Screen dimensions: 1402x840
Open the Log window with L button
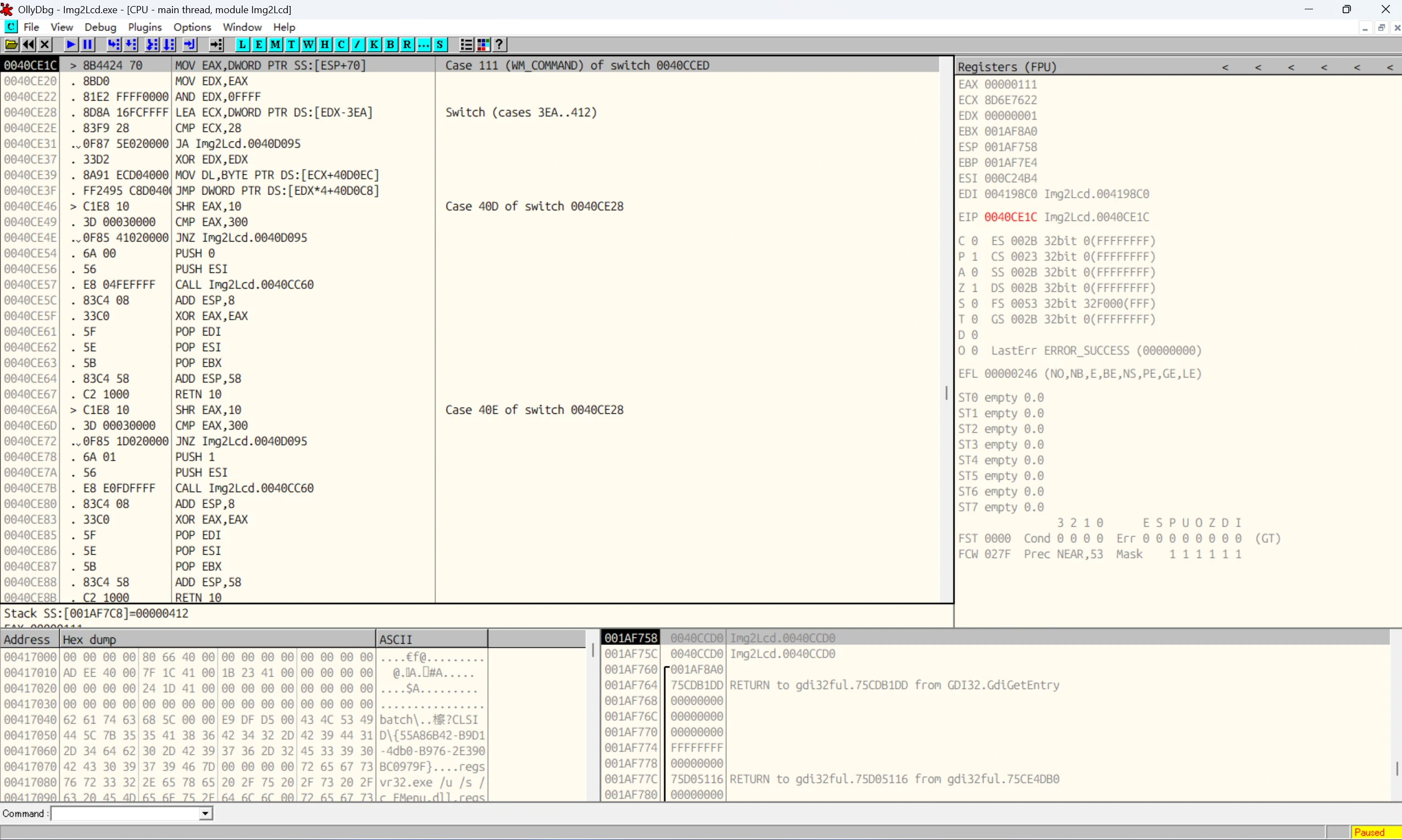tap(242, 44)
